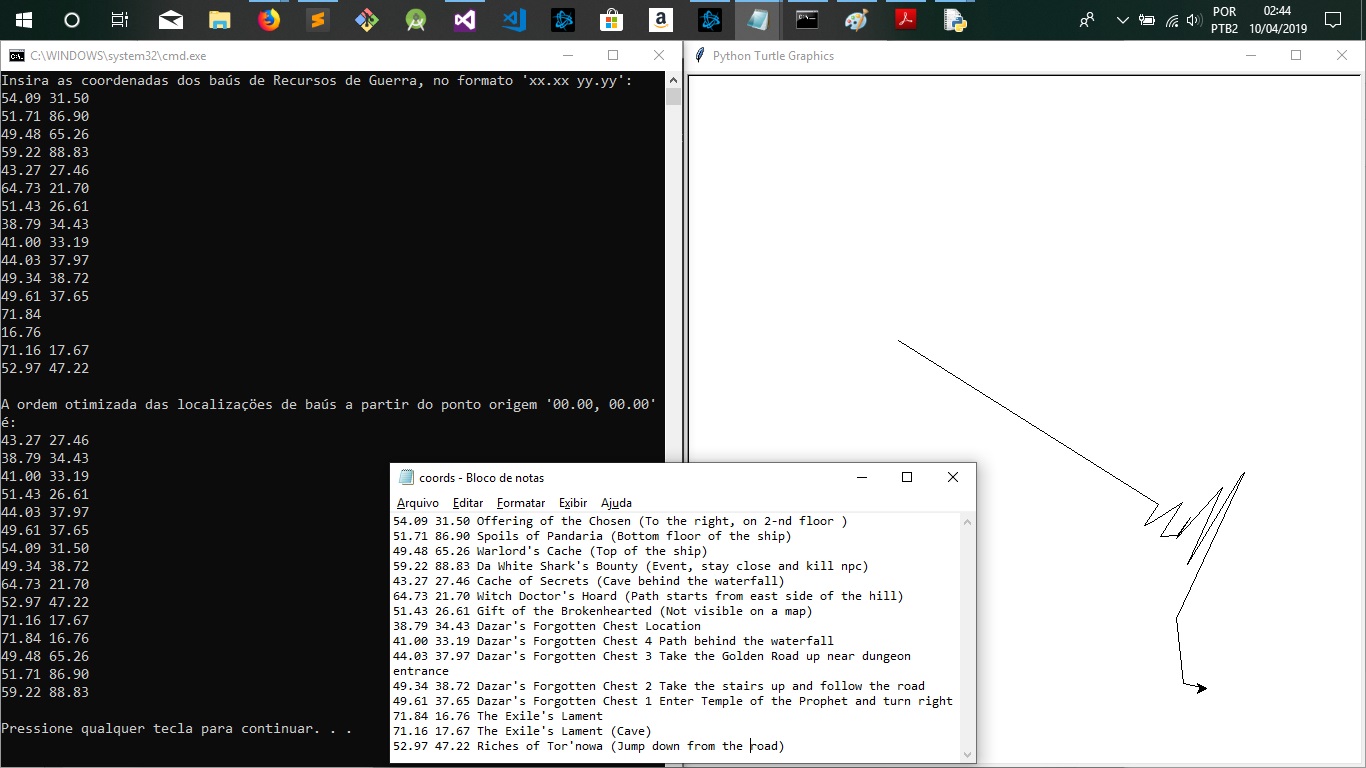Select the Python file taskbar icon

tap(954, 20)
